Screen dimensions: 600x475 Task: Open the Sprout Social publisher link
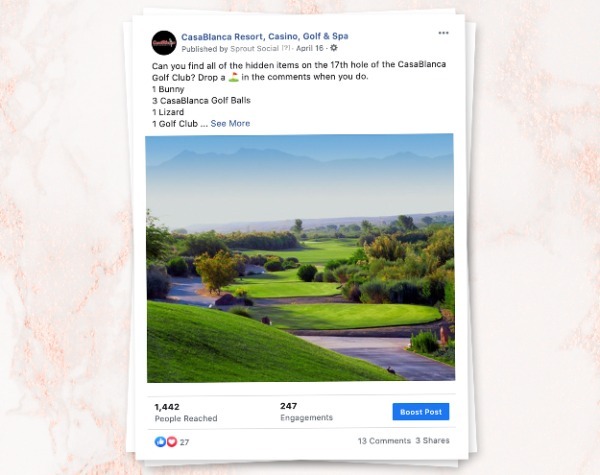click(x=254, y=49)
